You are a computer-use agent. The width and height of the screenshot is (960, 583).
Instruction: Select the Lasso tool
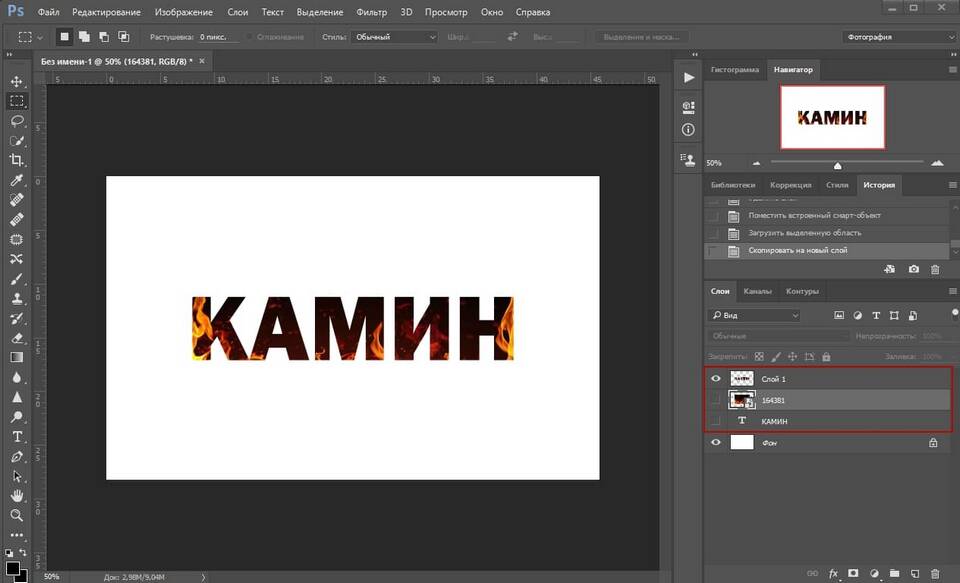click(17, 121)
